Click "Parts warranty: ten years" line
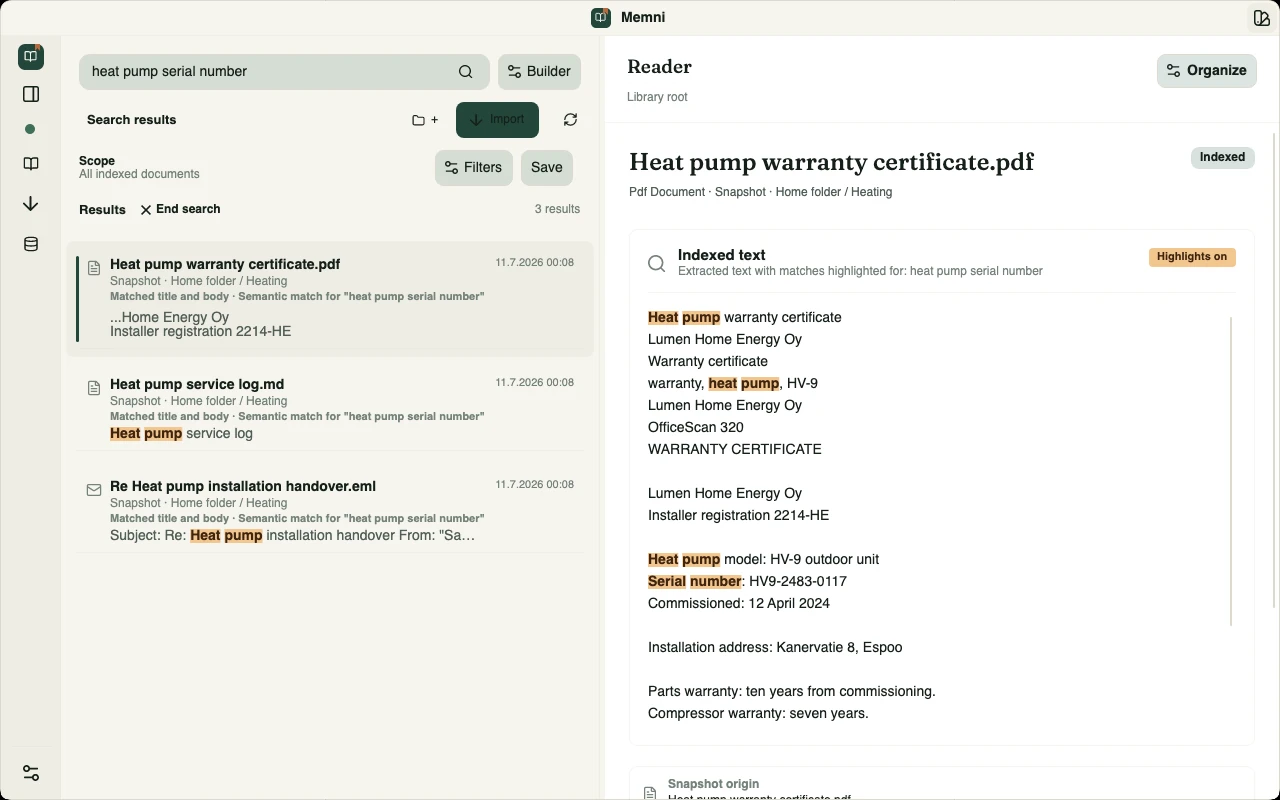1280x800 pixels. point(792,691)
